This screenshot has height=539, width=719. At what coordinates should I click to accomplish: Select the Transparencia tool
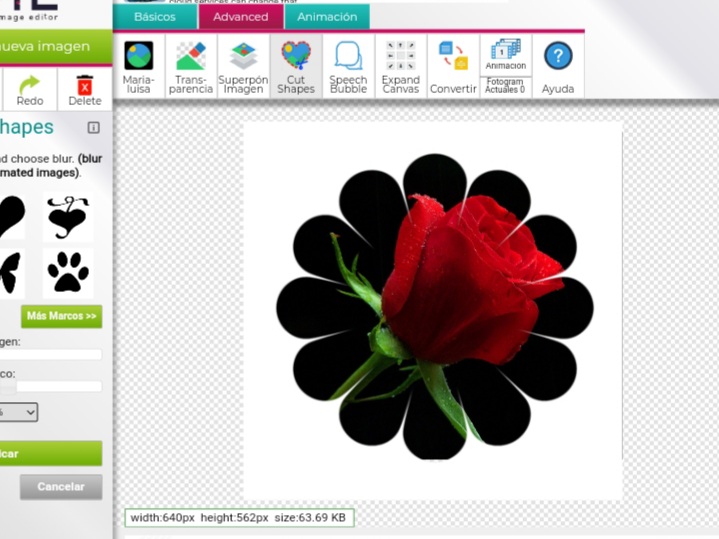point(191,66)
